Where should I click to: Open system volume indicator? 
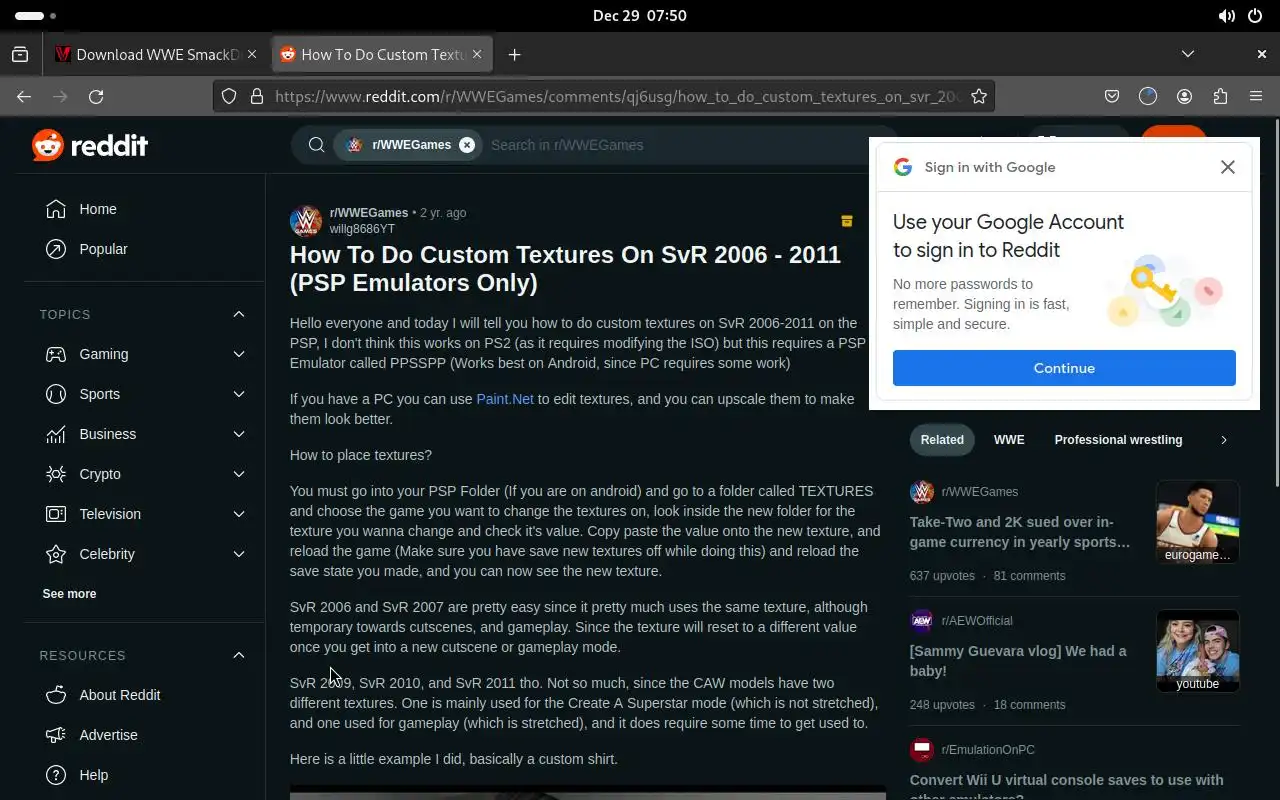coord(1227,16)
